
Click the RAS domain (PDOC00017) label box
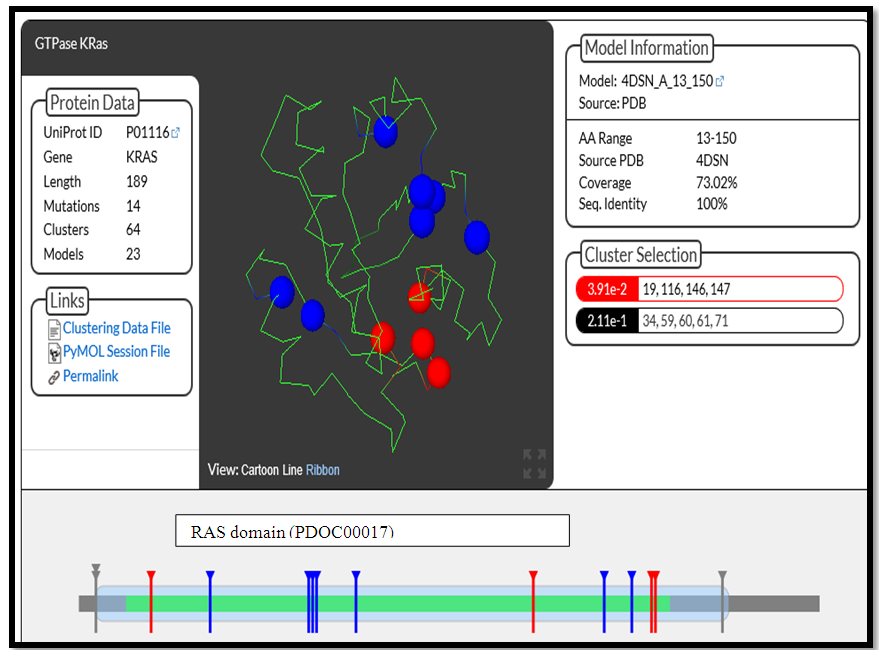[x=372, y=531]
